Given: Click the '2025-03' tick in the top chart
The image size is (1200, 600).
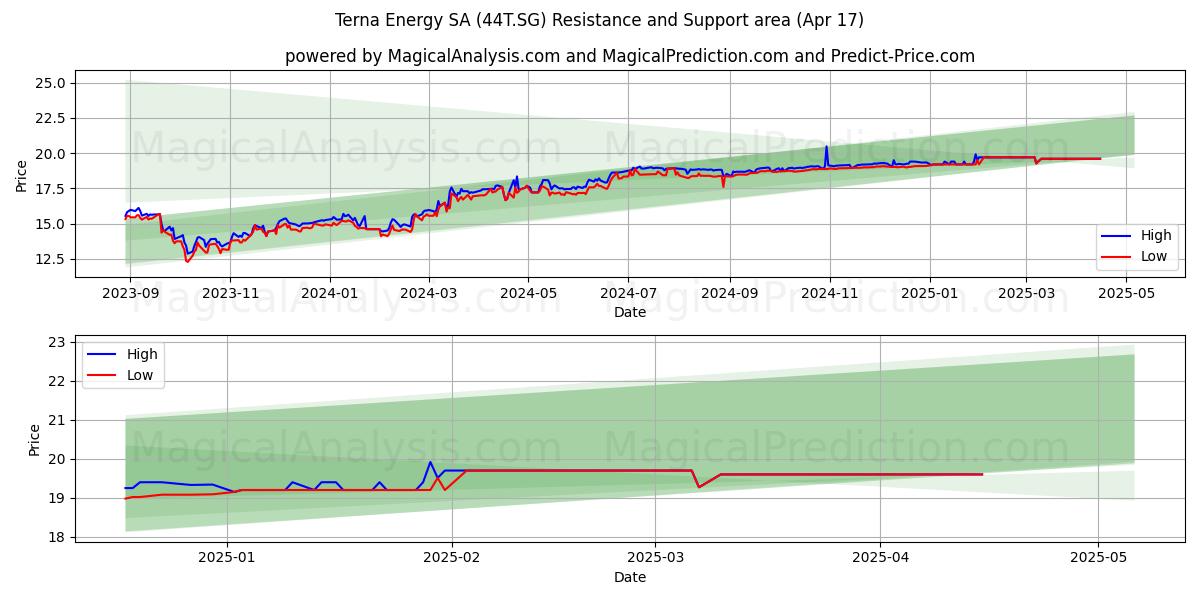Looking at the screenshot, I should [1026, 293].
